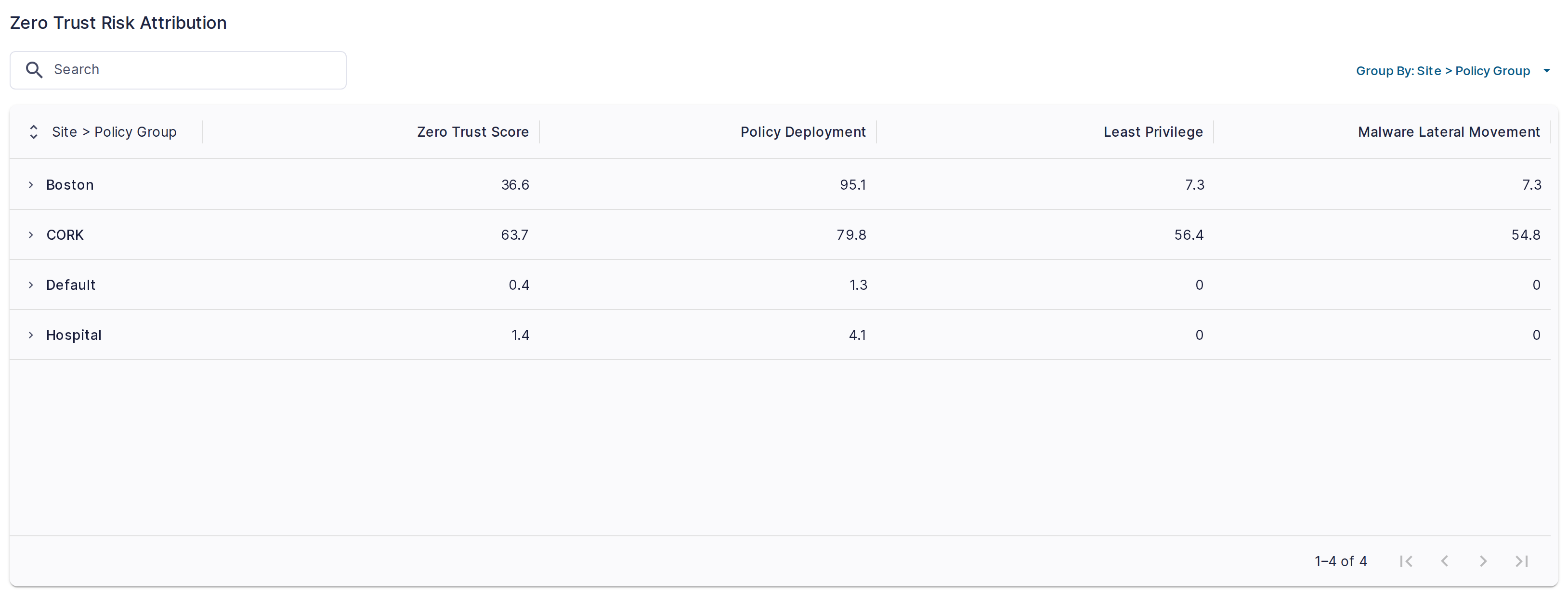Sort by Malware Lateral Movement column header
The image size is (1568, 596).
tap(1449, 132)
